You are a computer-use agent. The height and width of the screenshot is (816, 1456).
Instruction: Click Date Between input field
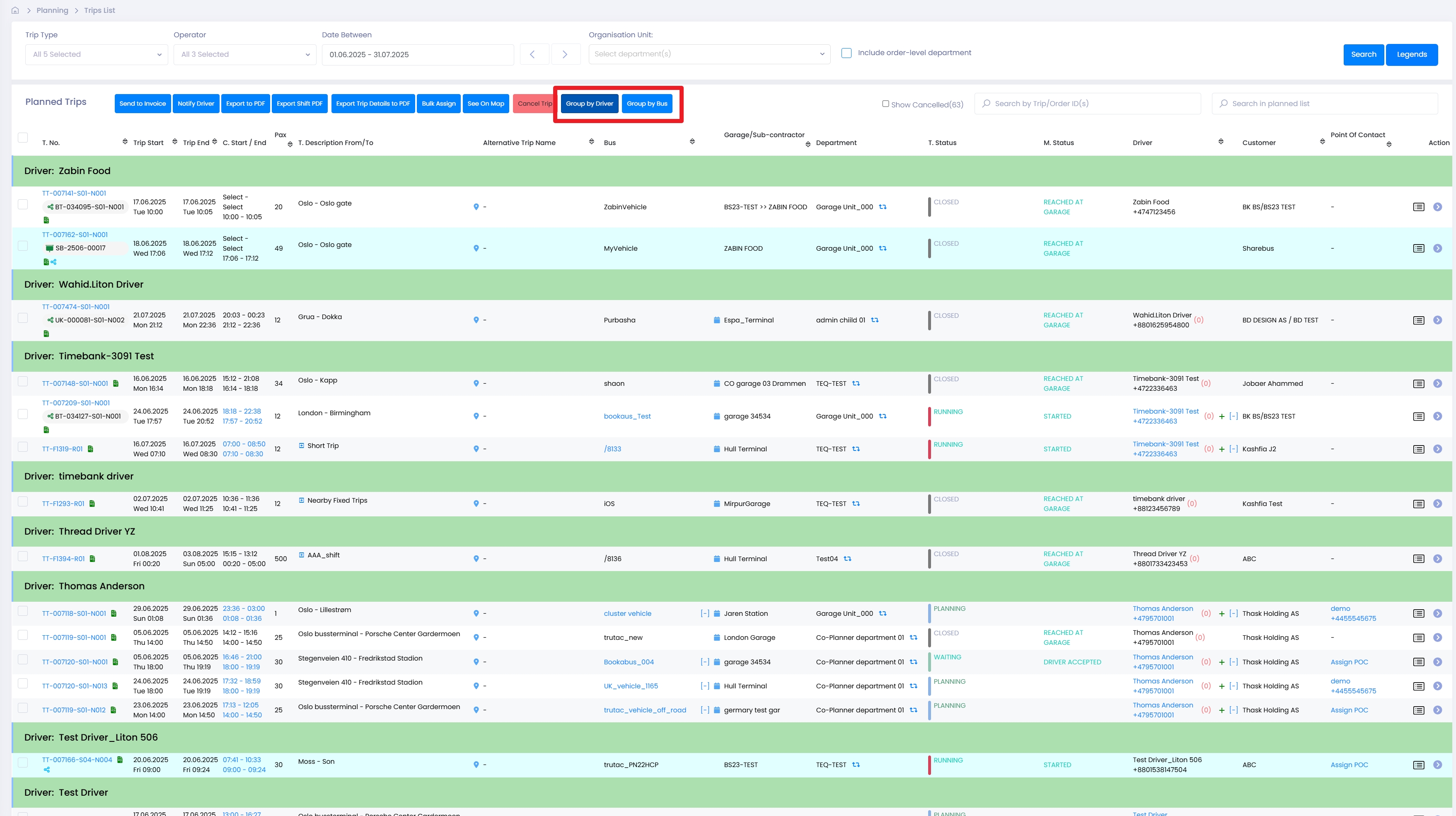(418, 54)
